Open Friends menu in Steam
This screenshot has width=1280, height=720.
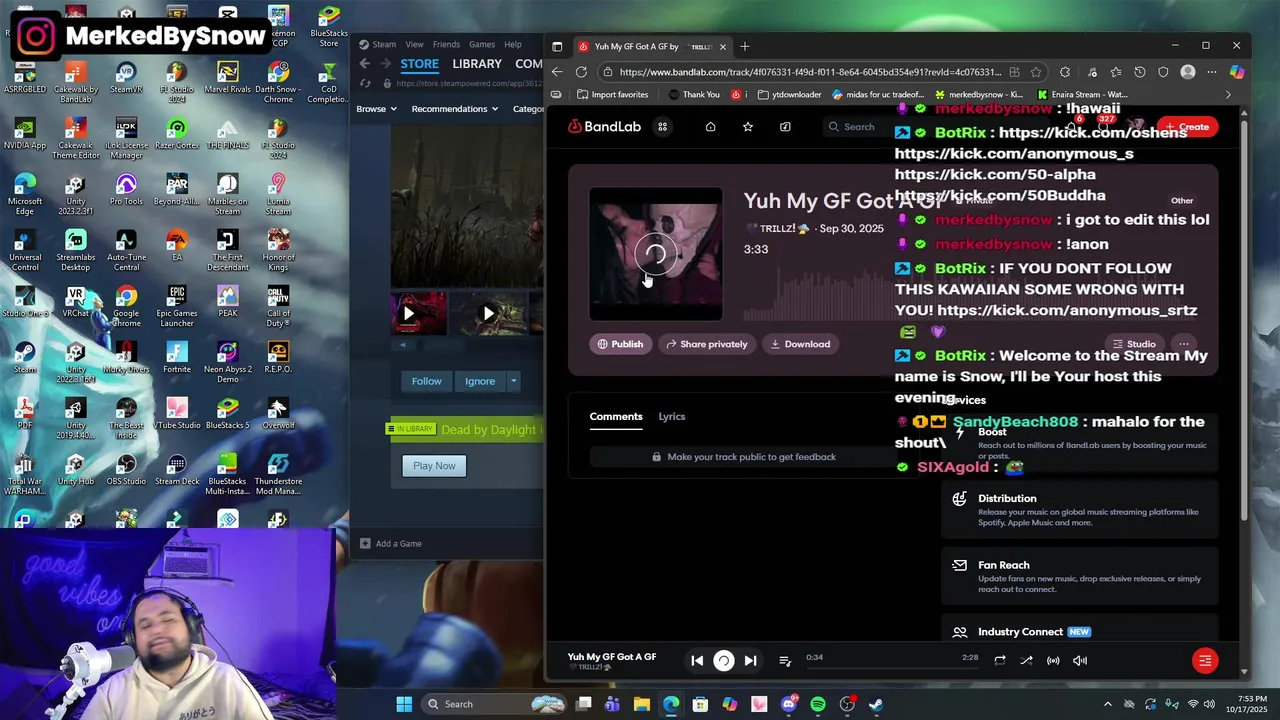pos(446,44)
